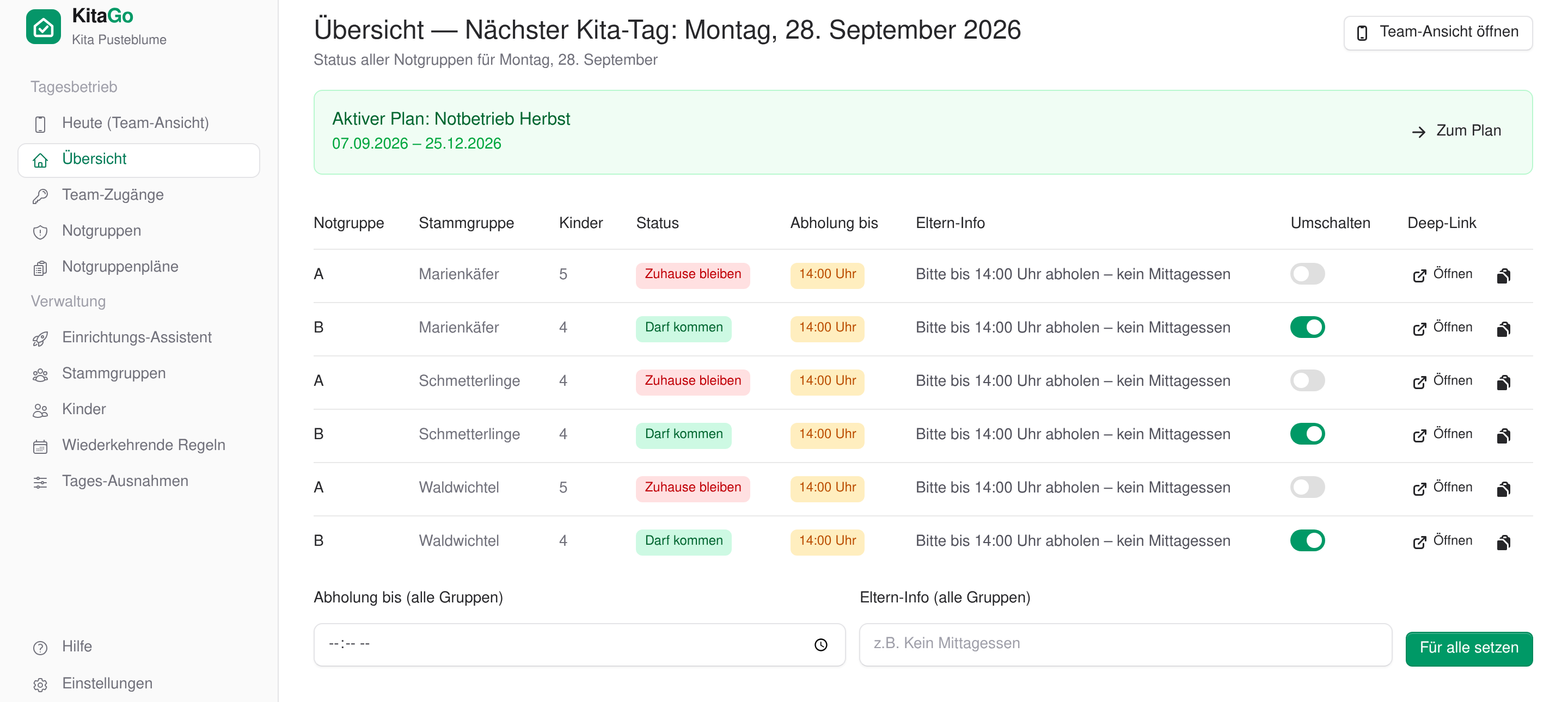Image resolution: width=1568 pixels, height=702 pixels.
Task: Switch off toggle for Waldwichtel group B
Action: click(1307, 540)
